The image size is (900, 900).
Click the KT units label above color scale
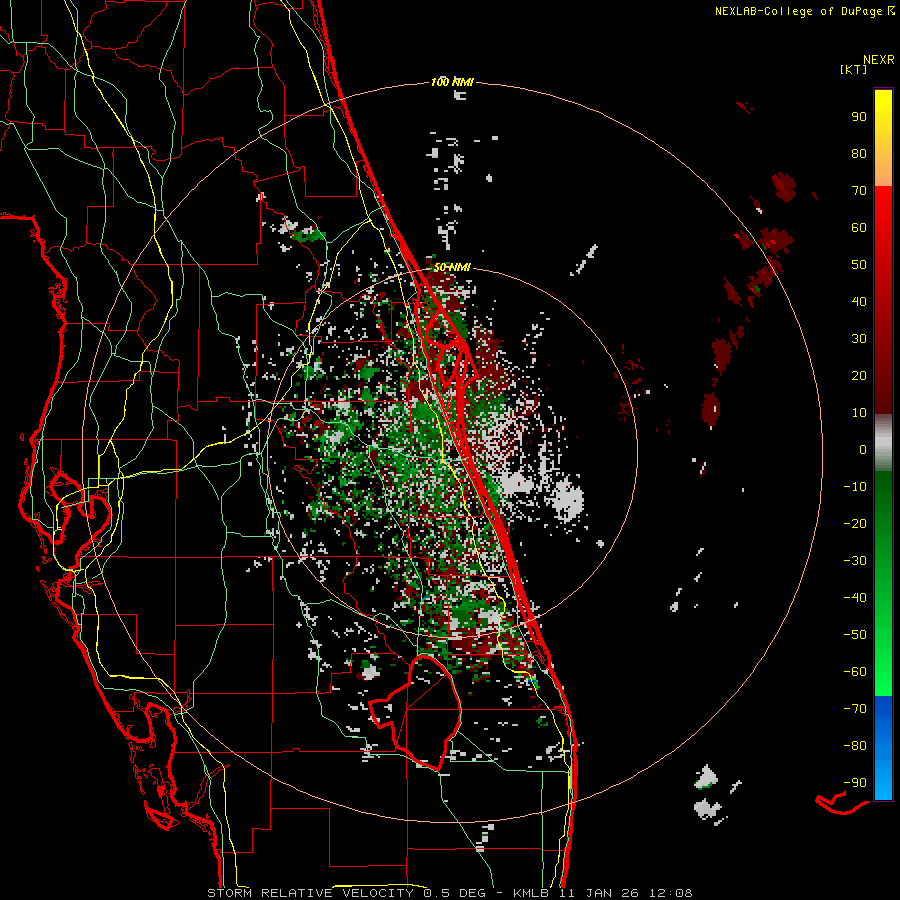pos(854,69)
